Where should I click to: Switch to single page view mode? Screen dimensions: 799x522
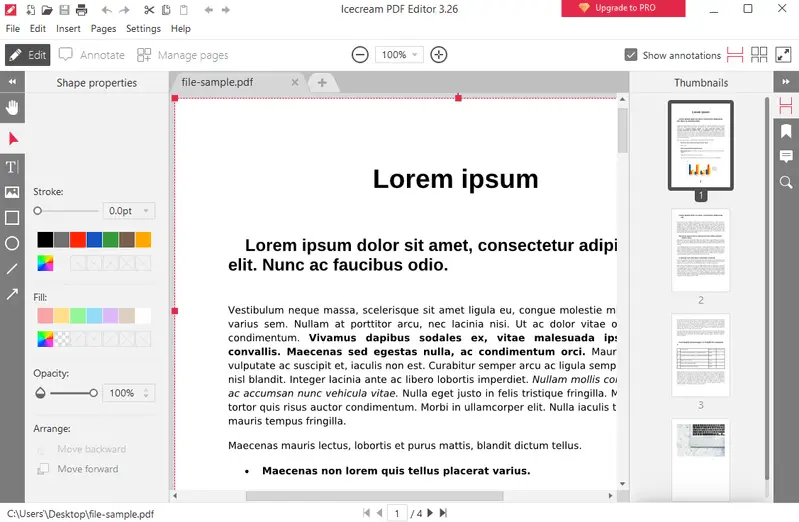[734, 55]
